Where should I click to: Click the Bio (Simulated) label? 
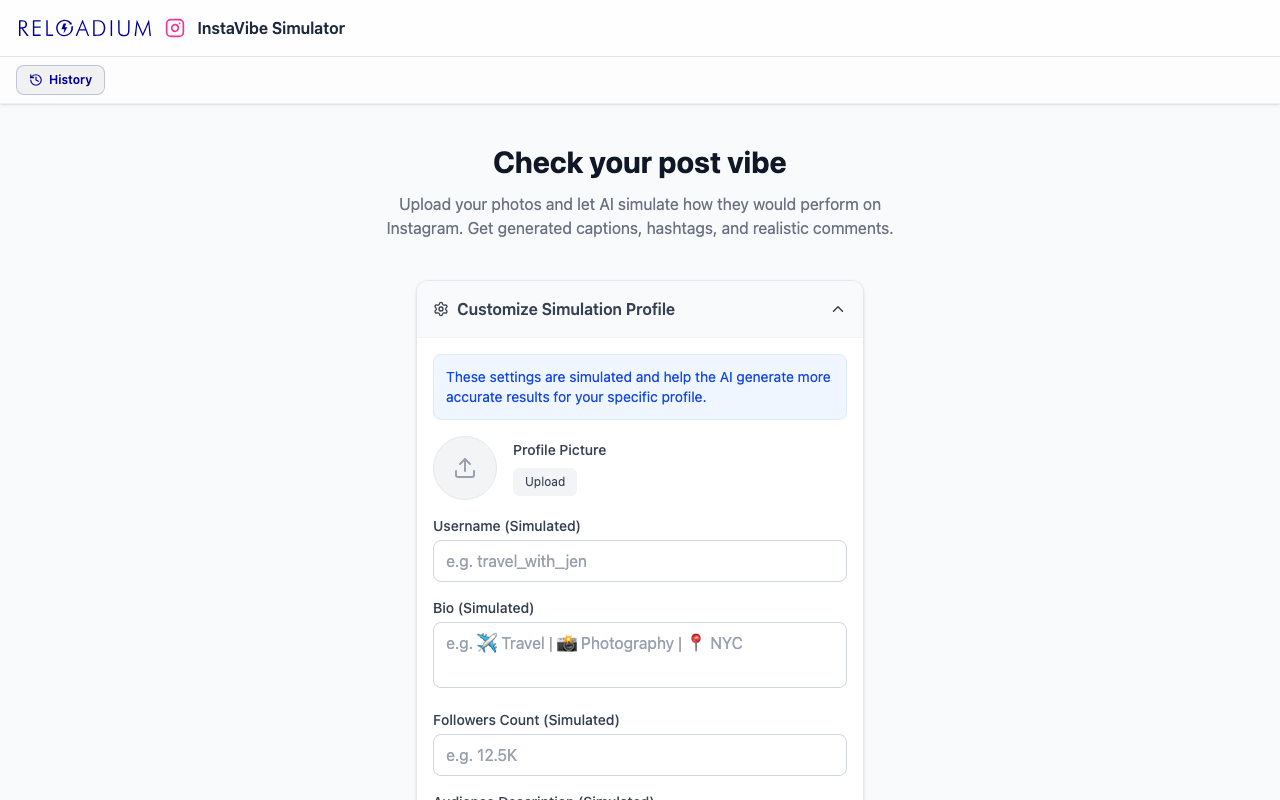pyautogui.click(x=484, y=608)
